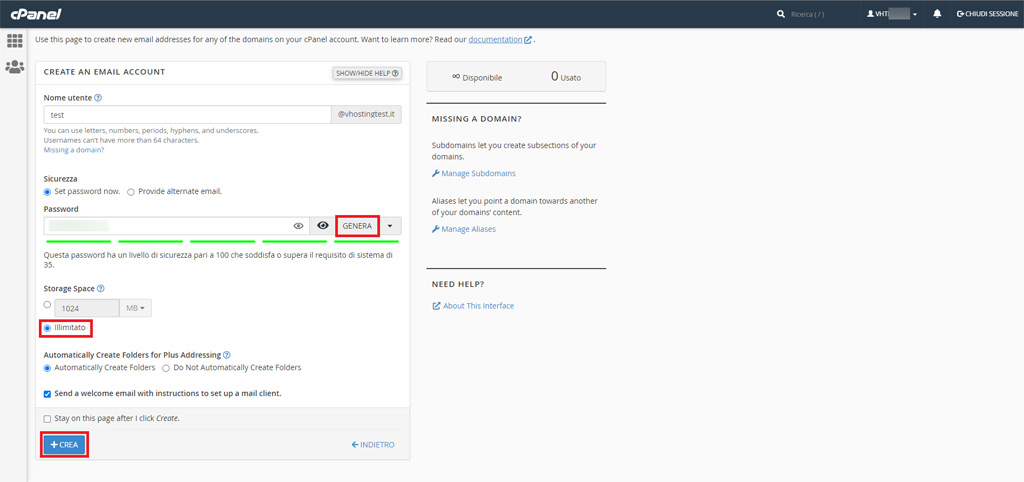
Task: Open the notifications bell
Action: click(x=937, y=14)
